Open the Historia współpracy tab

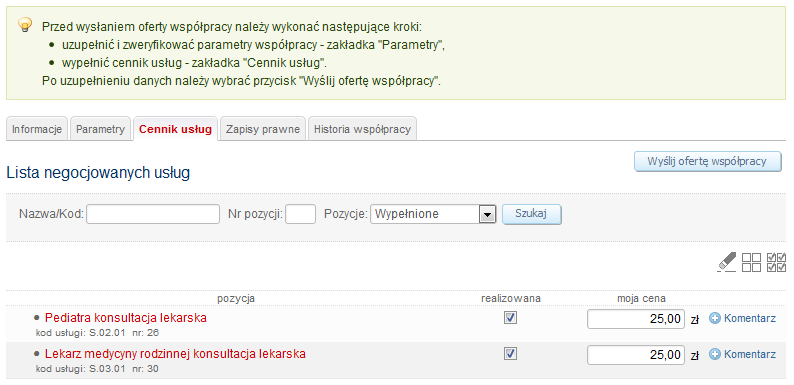tap(362, 129)
